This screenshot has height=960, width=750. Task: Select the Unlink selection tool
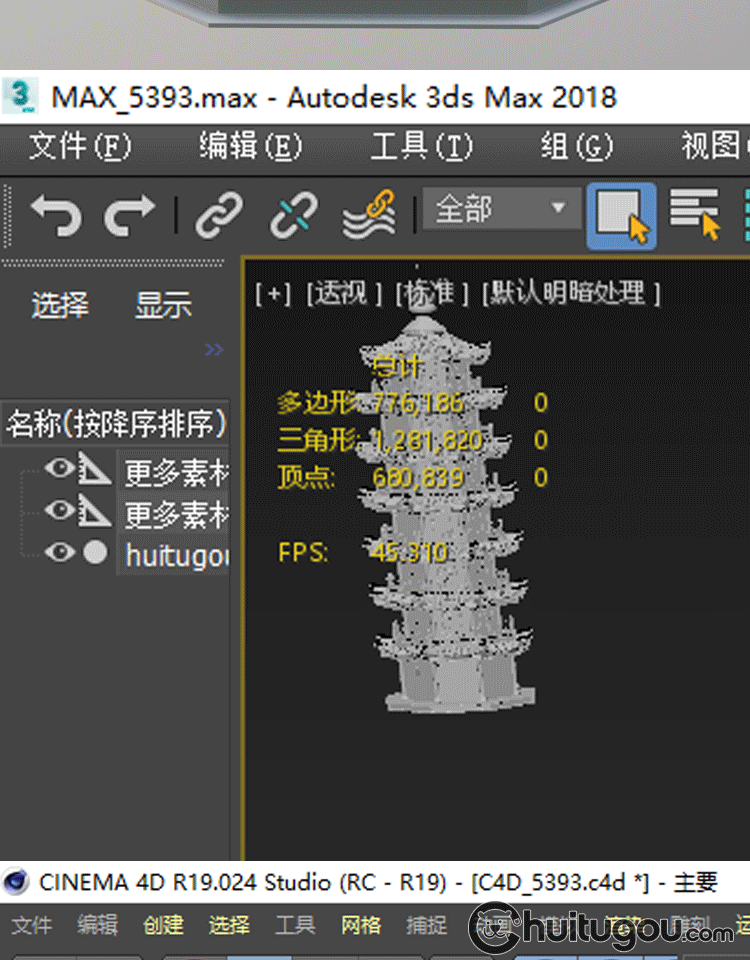[294, 215]
